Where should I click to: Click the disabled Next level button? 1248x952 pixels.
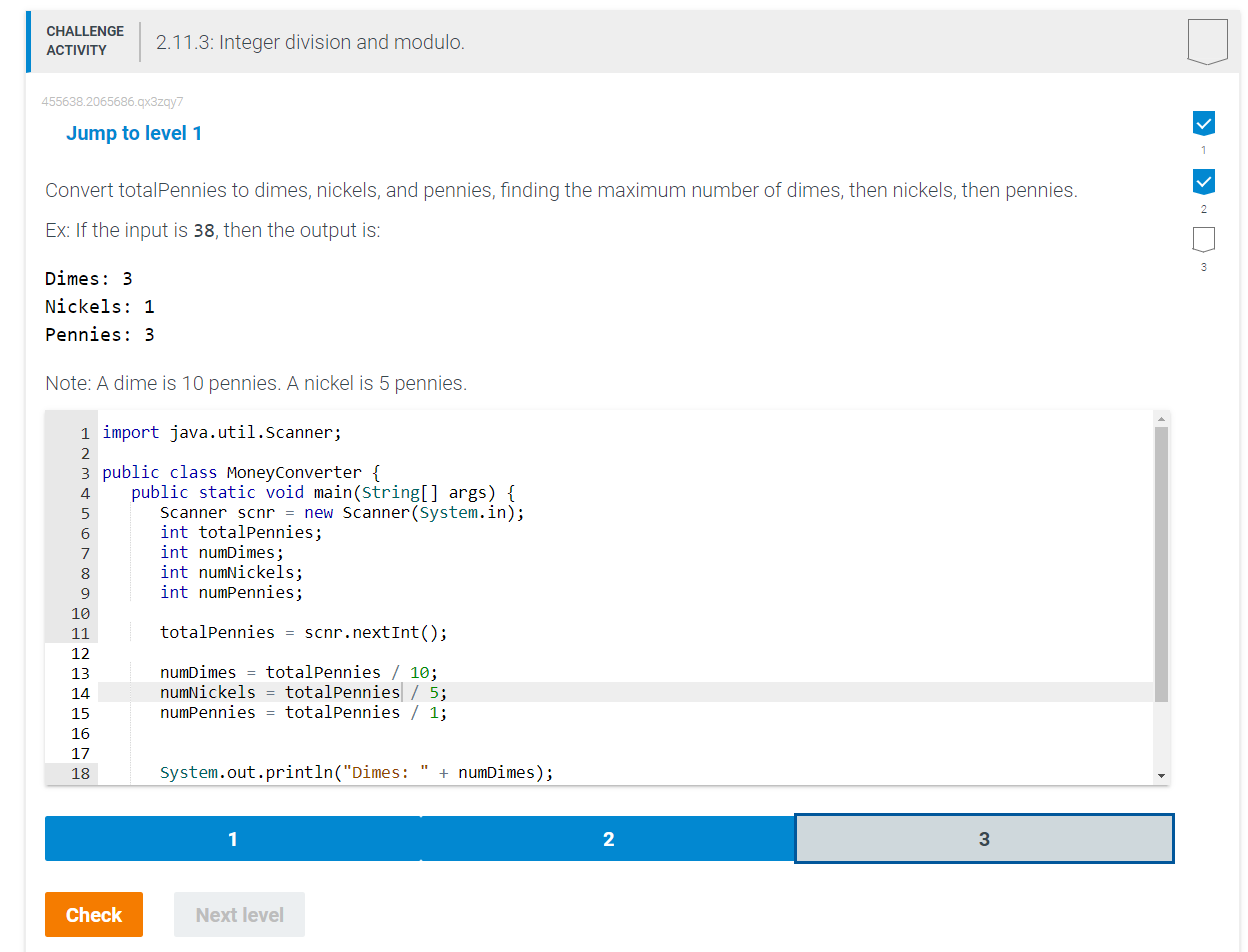point(239,914)
